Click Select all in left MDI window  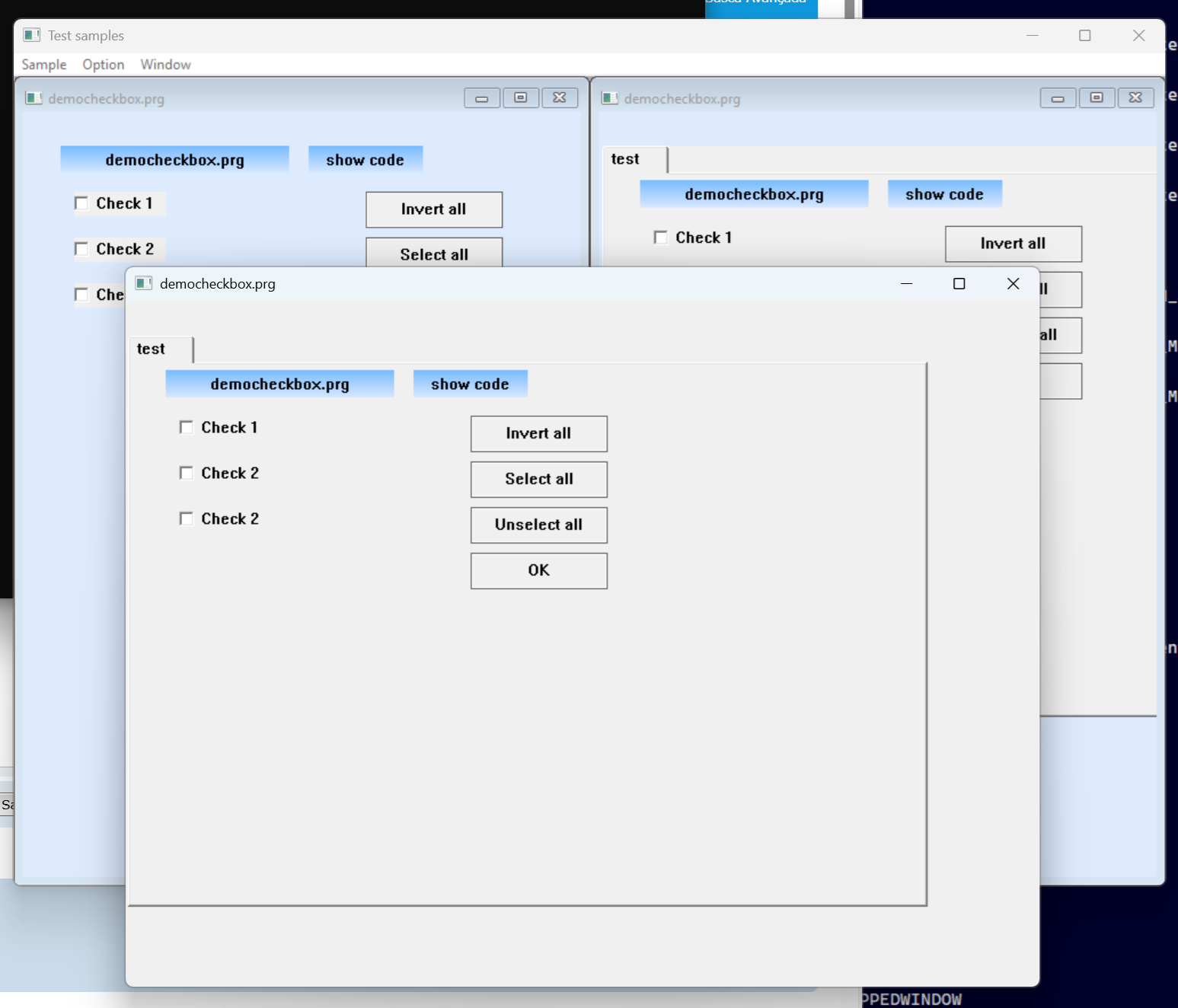[x=434, y=253]
